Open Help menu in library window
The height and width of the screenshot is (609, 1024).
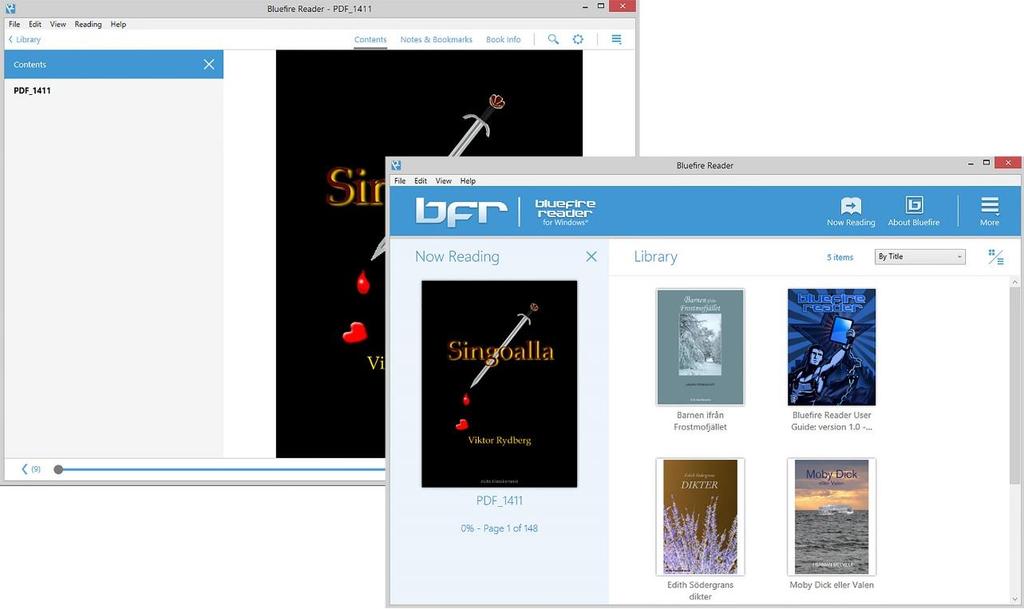tap(468, 181)
